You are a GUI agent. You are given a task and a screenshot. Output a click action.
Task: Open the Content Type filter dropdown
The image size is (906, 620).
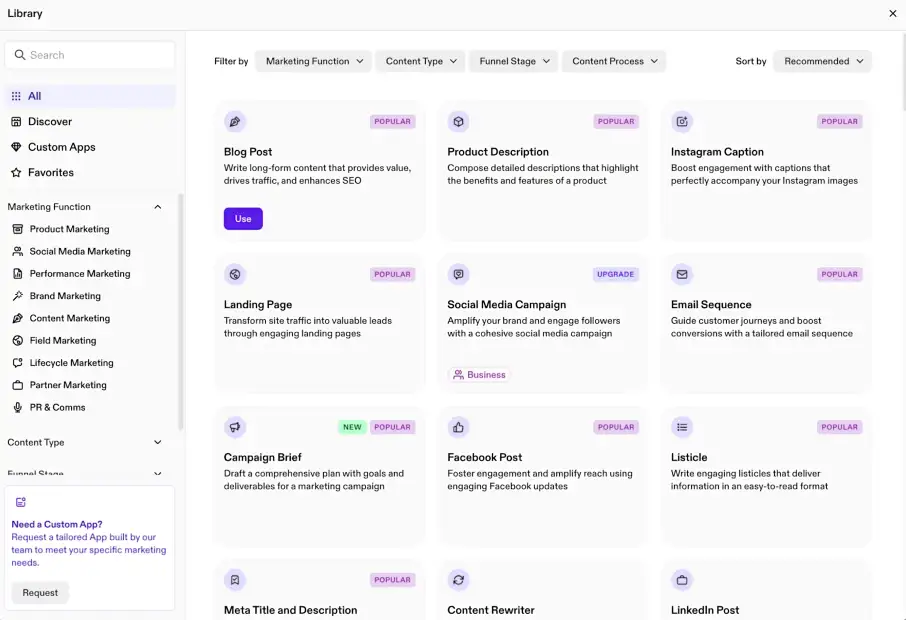click(421, 61)
